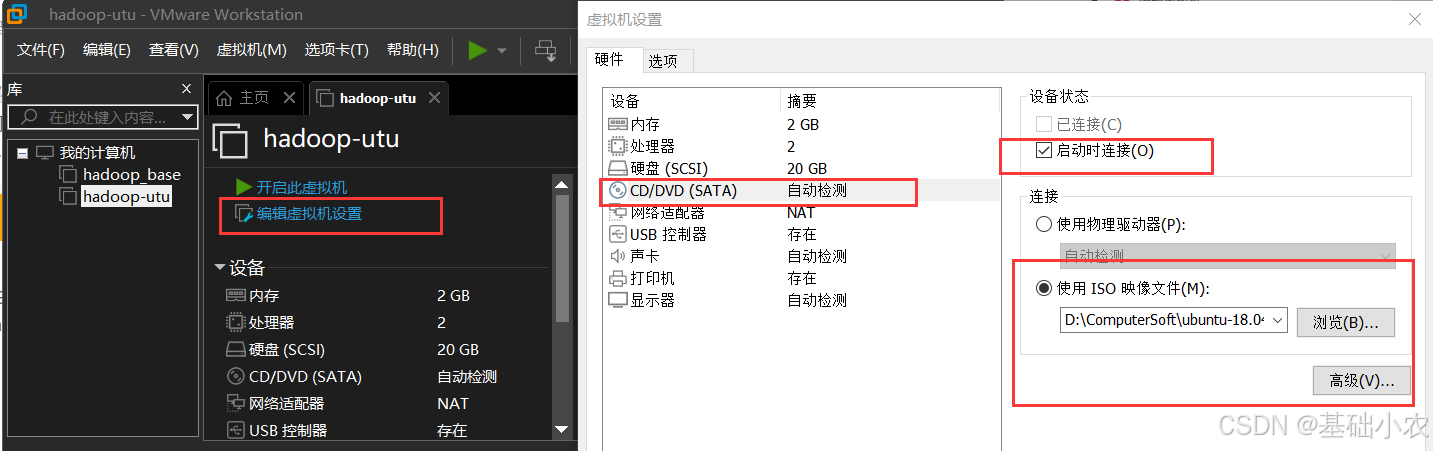1433x451 pixels.
Task: Click 处理器 processor icon in VM summary
Action: [236, 323]
